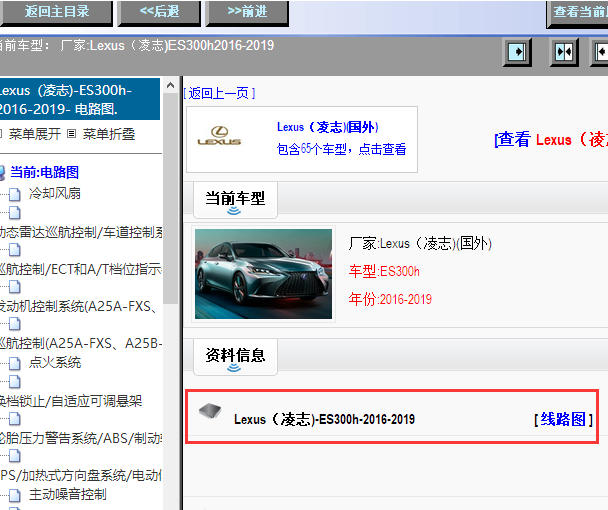Open the 冷却风扇 tree item
This screenshot has width=608, height=510.
tap(55, 193)
